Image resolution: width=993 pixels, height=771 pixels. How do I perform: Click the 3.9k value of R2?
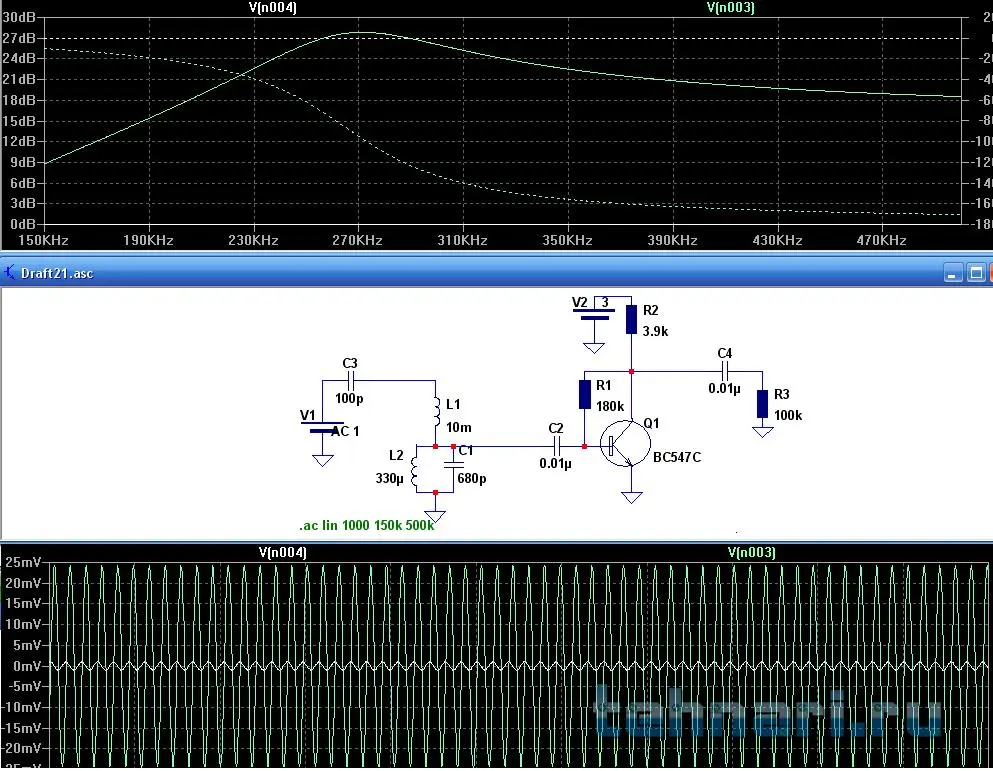click(655, 331)
